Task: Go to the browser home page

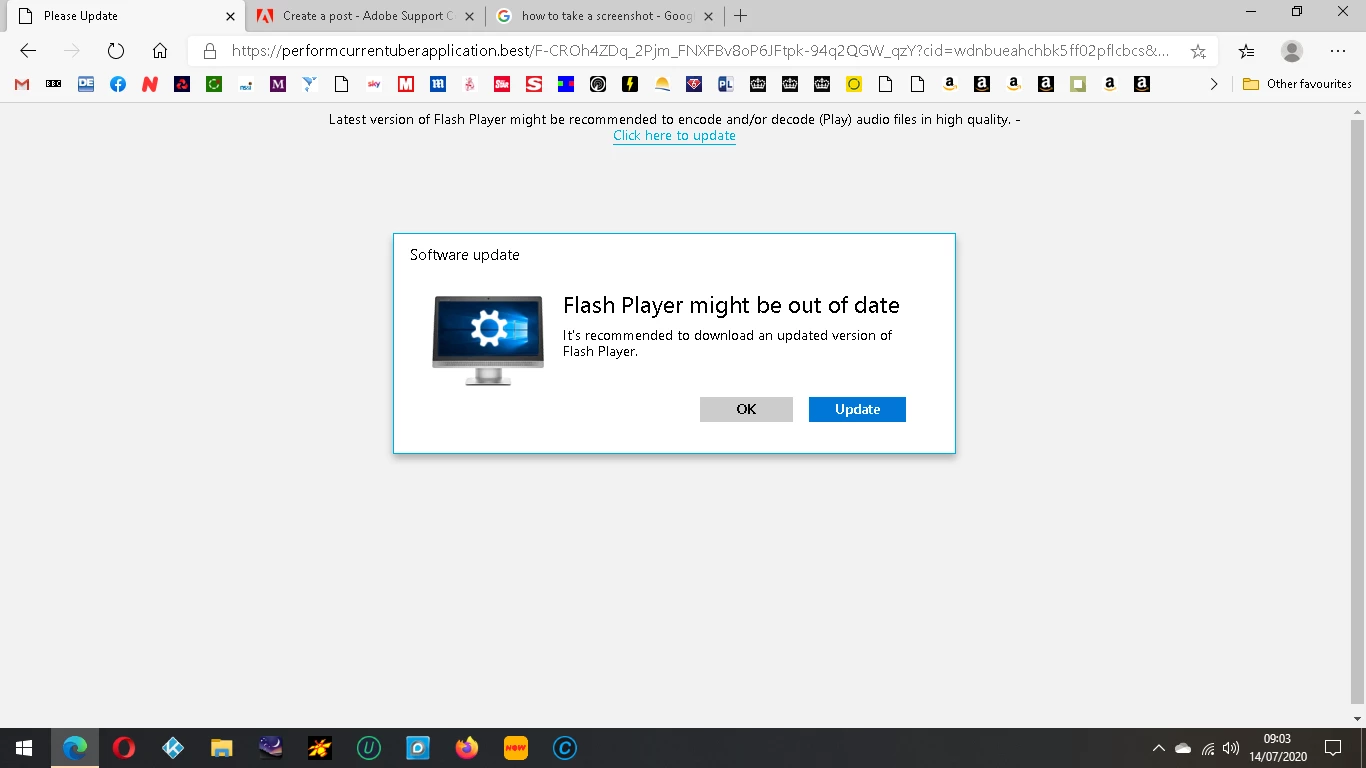Action: pyautogui.click(x=159, y=51)
